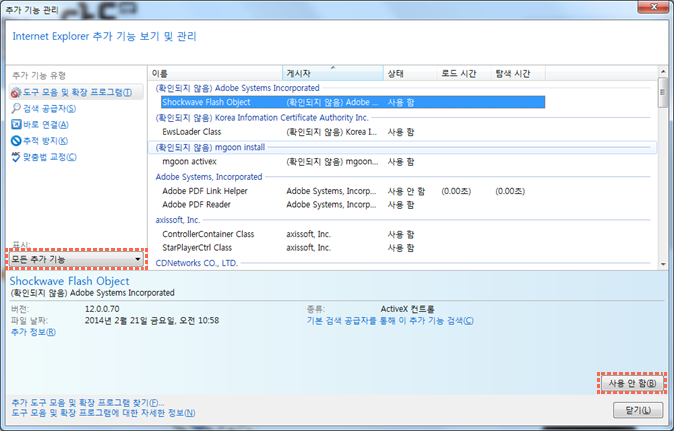674x431 pixels.
Task: Sort list by 게시자 column header
Action: (x=333, y=73)
